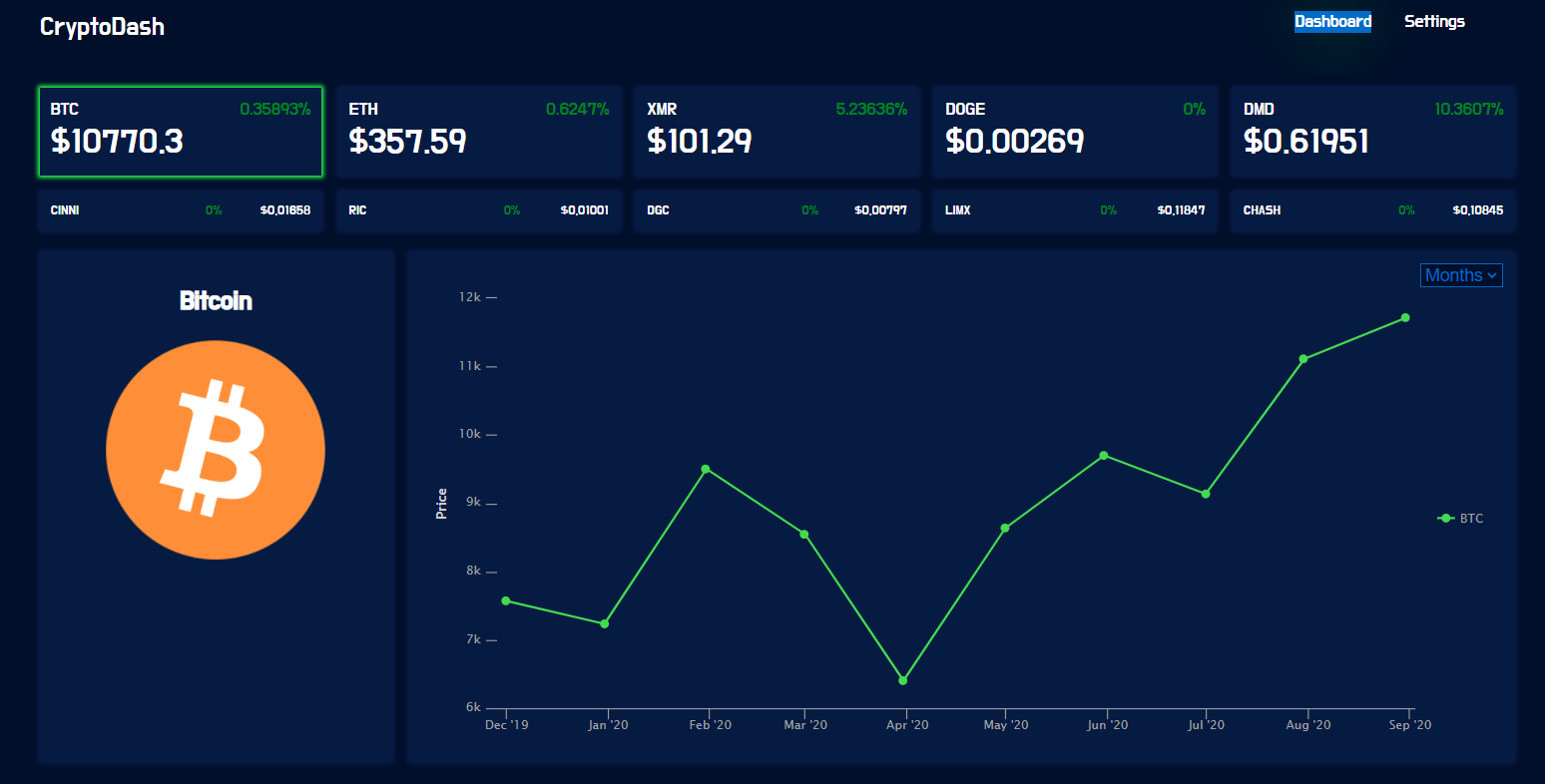Click the "11k" y-axis label
The height and width of the screenshot is (784, 1545).
tap(470, 366)
